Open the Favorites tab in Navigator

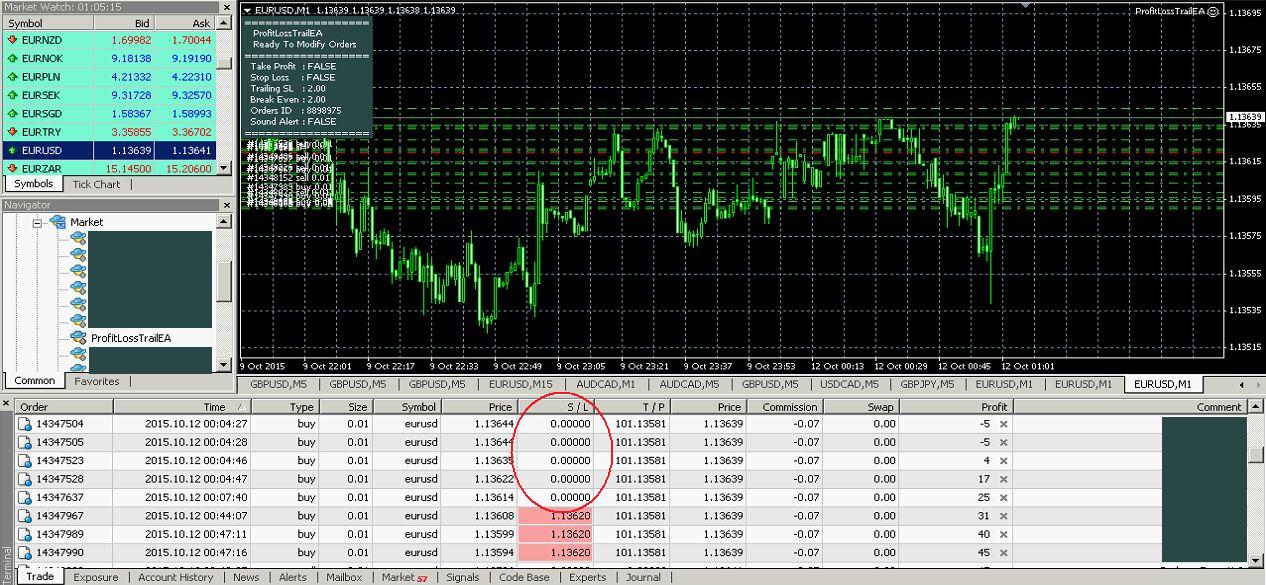(x=97, y=381)
